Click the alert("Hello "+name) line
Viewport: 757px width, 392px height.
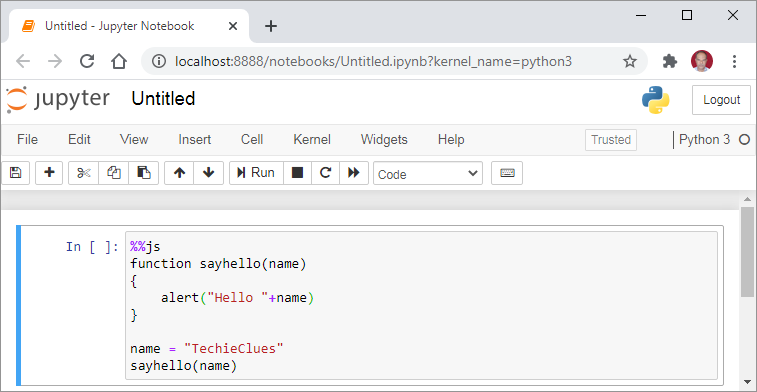238,298
